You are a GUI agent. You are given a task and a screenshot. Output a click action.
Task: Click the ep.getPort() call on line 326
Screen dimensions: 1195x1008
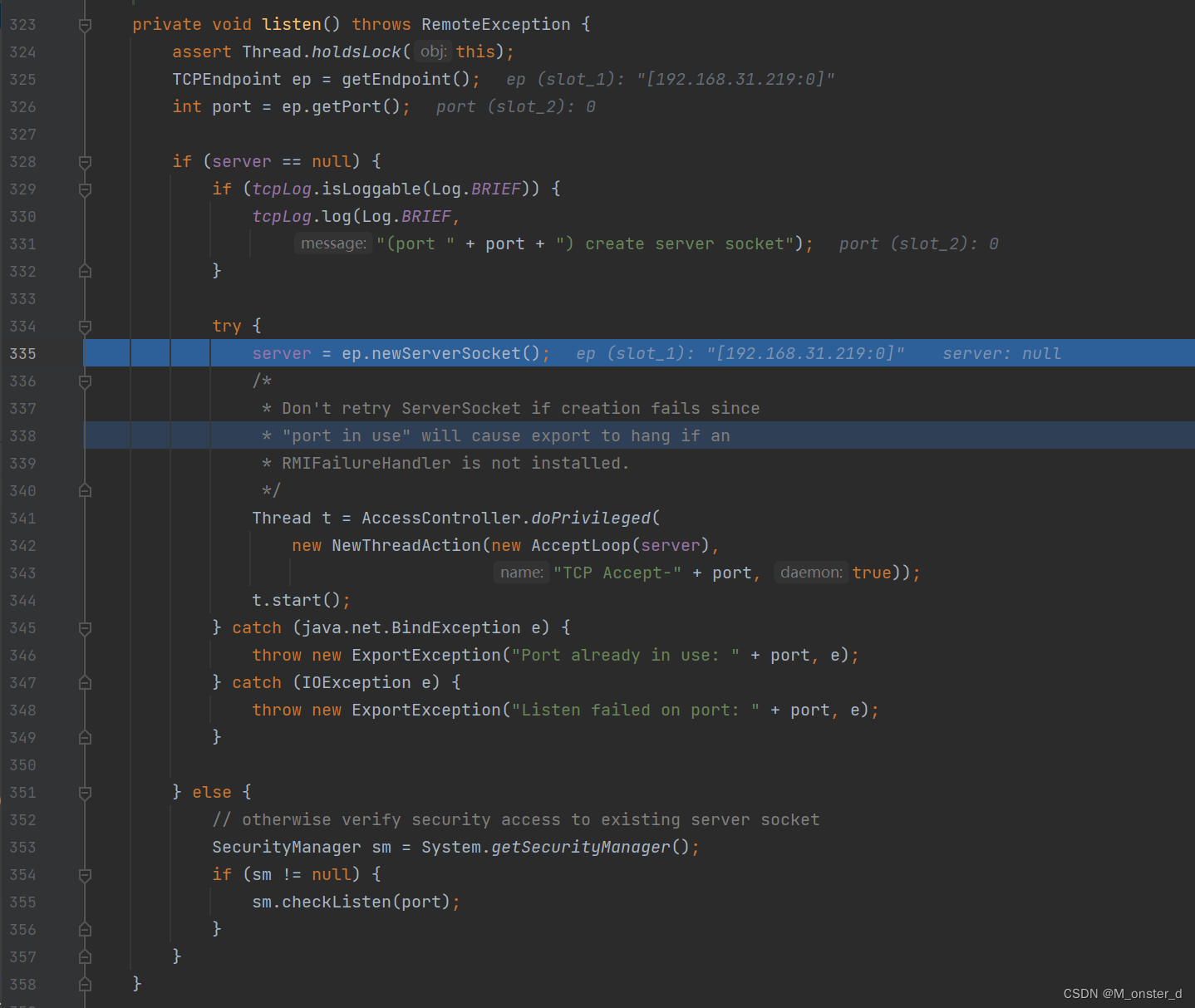coord(341,107)
